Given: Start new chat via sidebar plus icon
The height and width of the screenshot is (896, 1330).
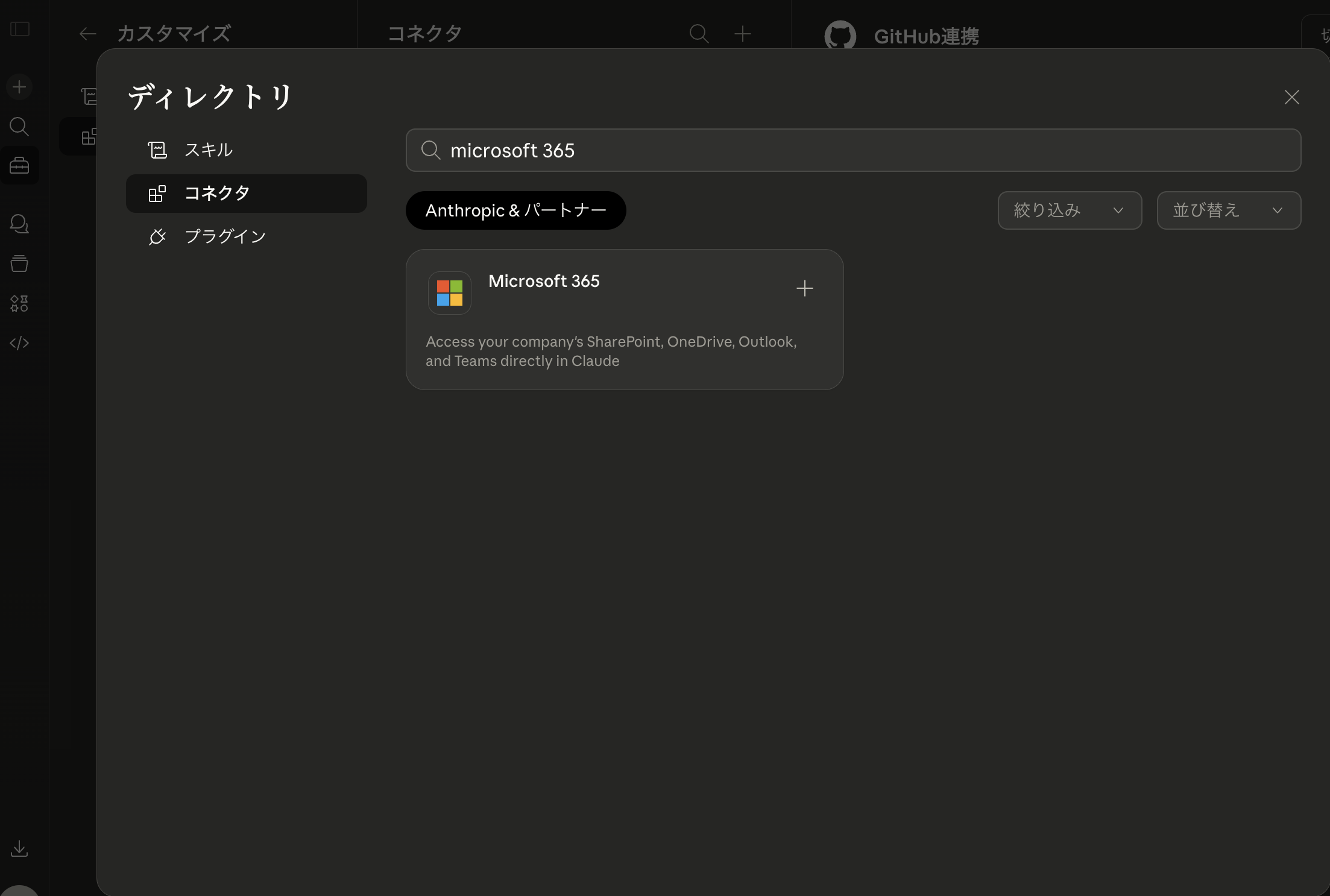Looking at the screenshot, I should click(x=19, y=87).
